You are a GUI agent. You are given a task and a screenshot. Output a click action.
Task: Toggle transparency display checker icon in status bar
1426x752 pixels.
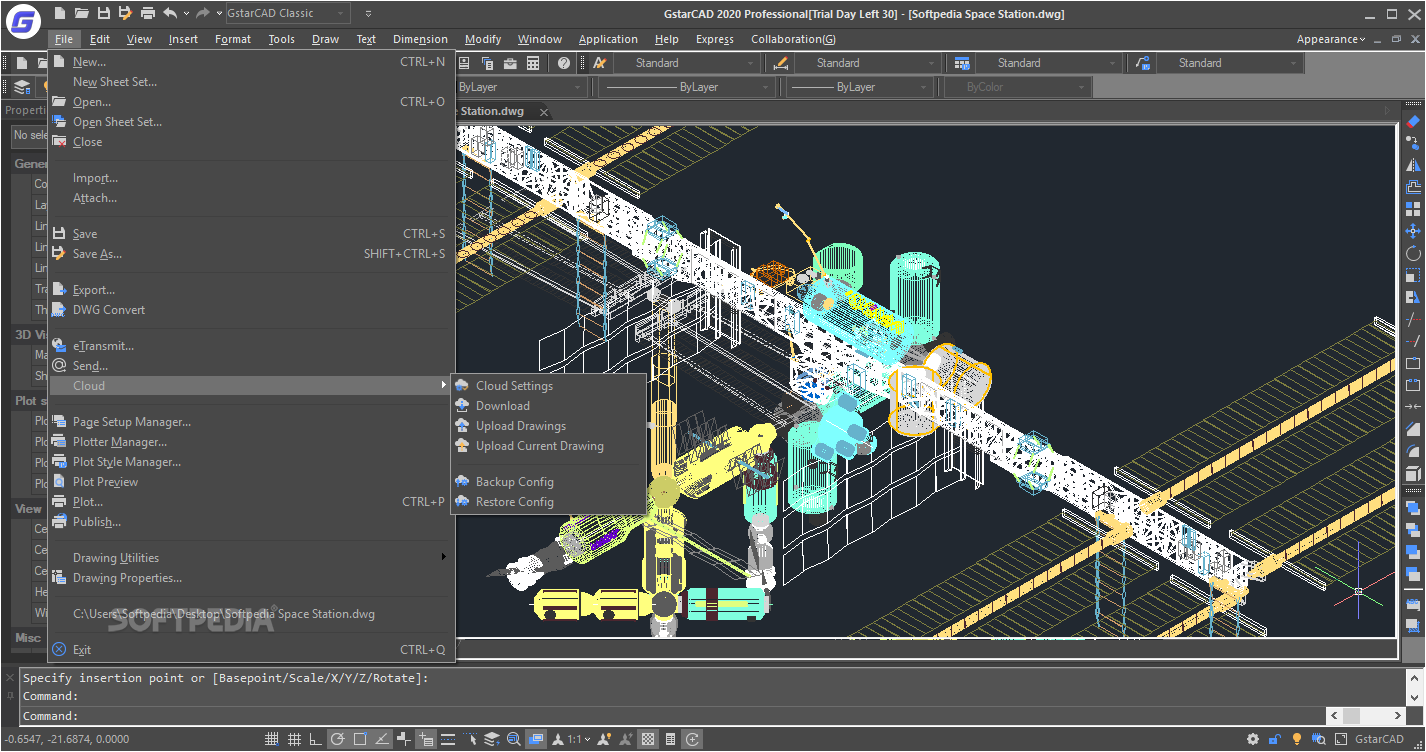pos(648,739)
